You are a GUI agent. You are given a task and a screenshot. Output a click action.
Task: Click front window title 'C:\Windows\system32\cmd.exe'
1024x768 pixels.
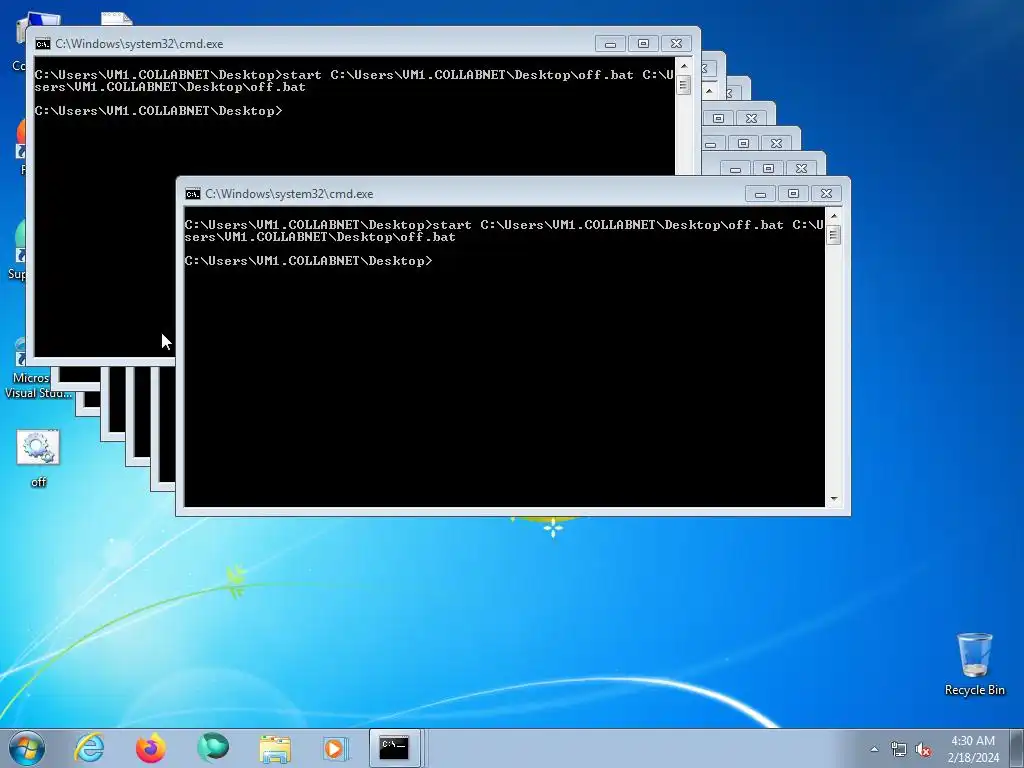(289, 194)
